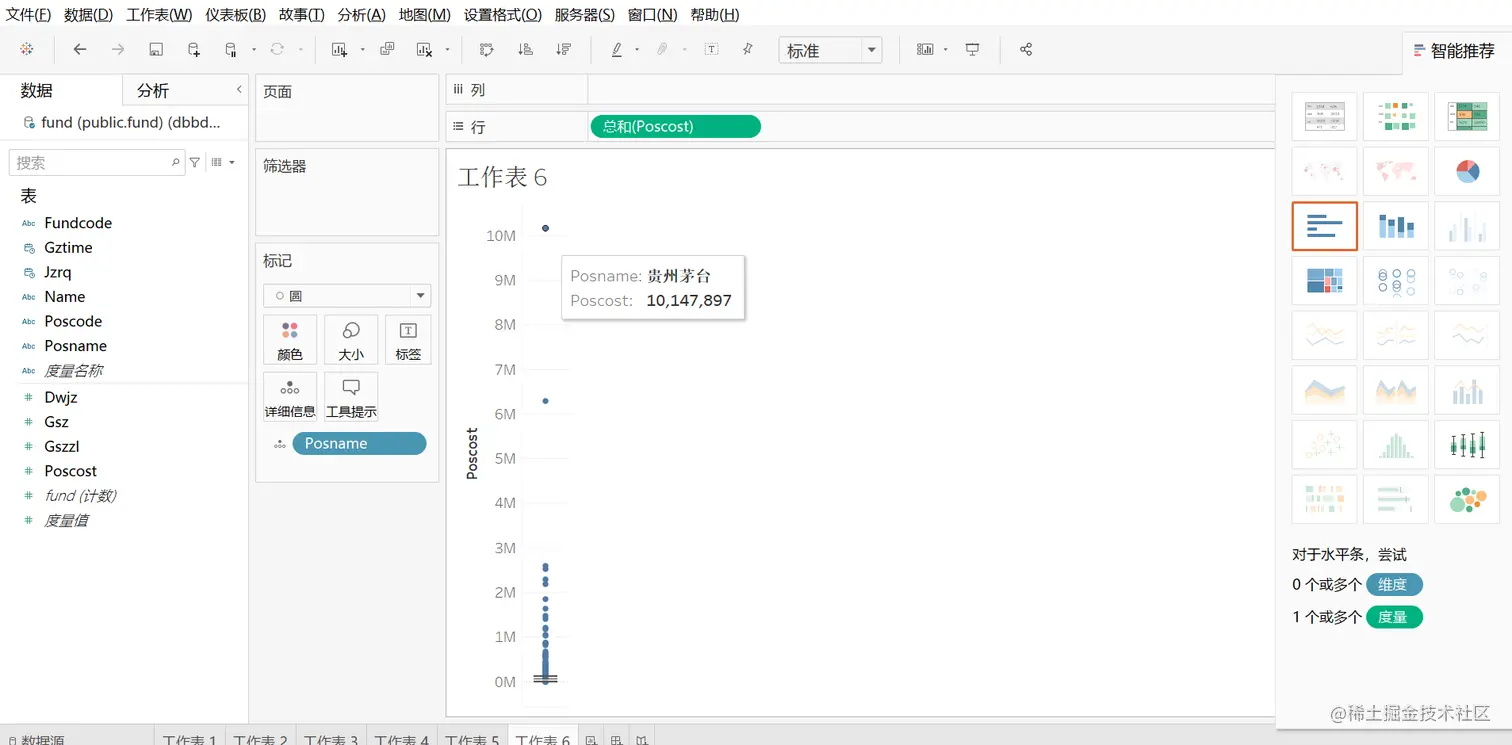Toggle mark labels text icon
The height and width of the screenshot is (745, 1512).
(x=711, y=49)
